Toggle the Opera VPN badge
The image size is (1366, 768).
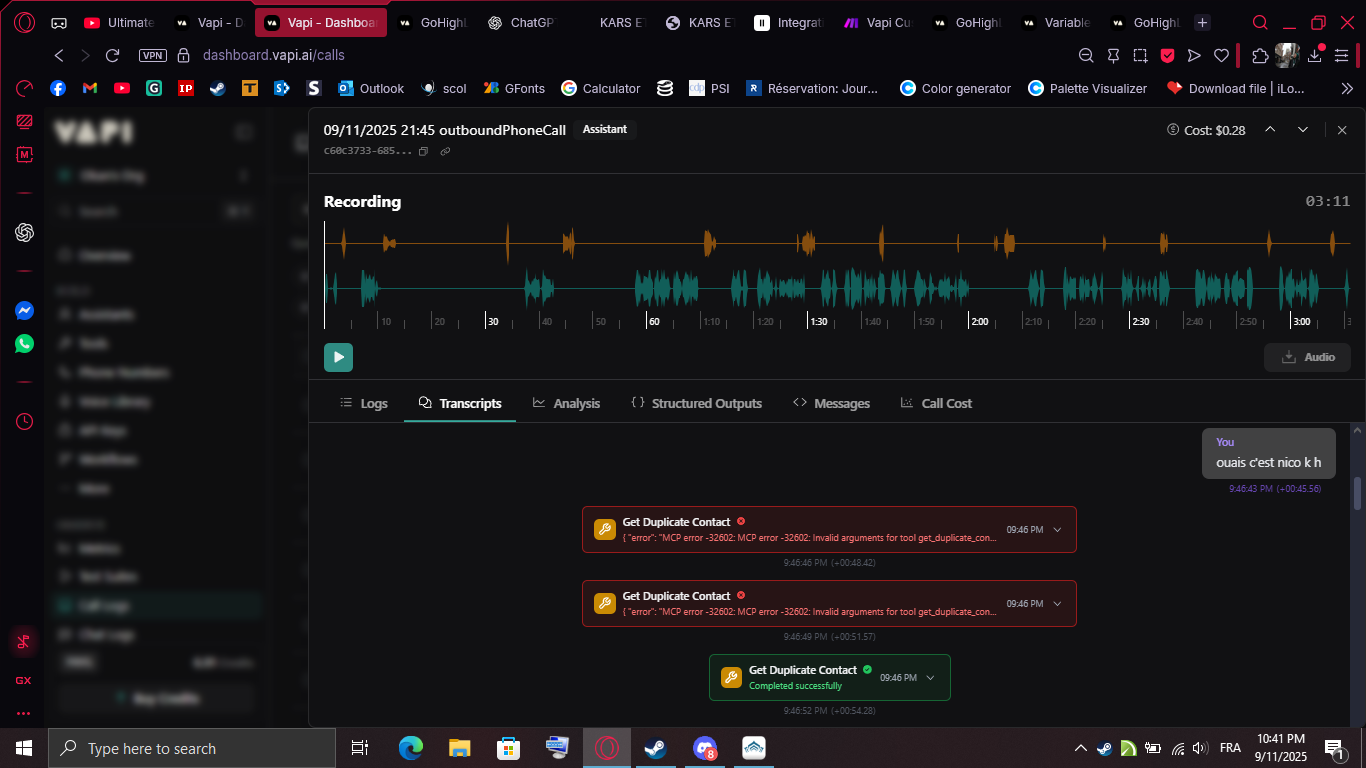point(153,56)
